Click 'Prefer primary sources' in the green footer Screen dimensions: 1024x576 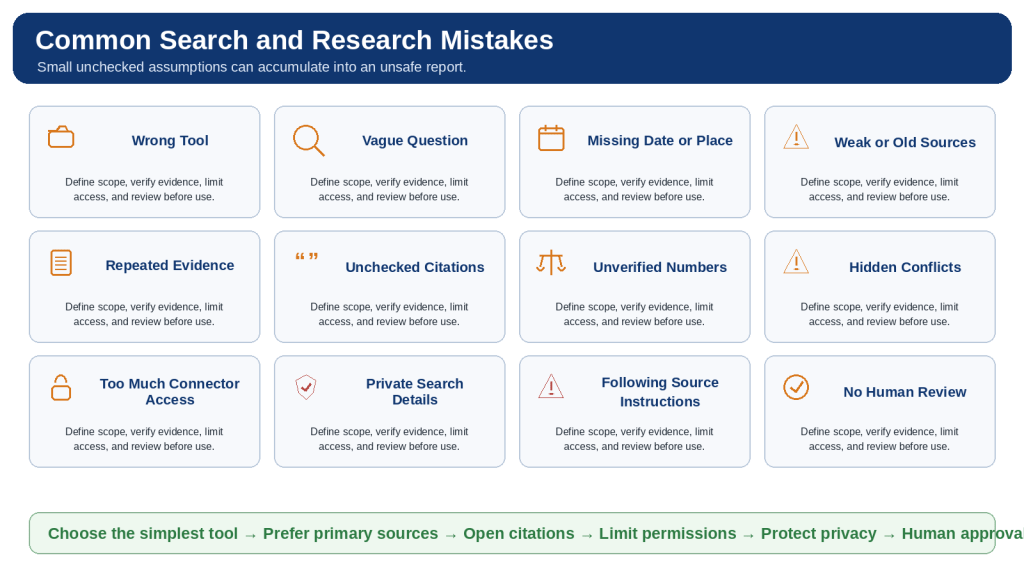350,534
